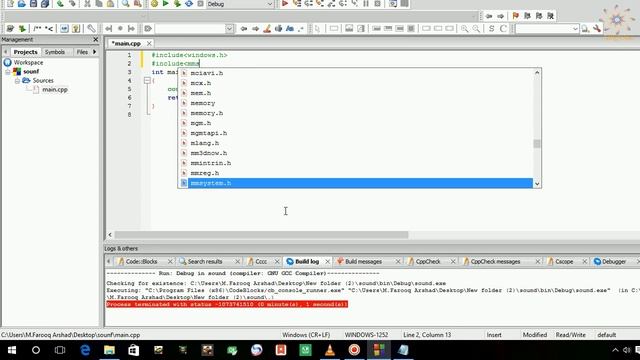
Task: Save the current file with the disk icon
Action: (x=33, y=4)
